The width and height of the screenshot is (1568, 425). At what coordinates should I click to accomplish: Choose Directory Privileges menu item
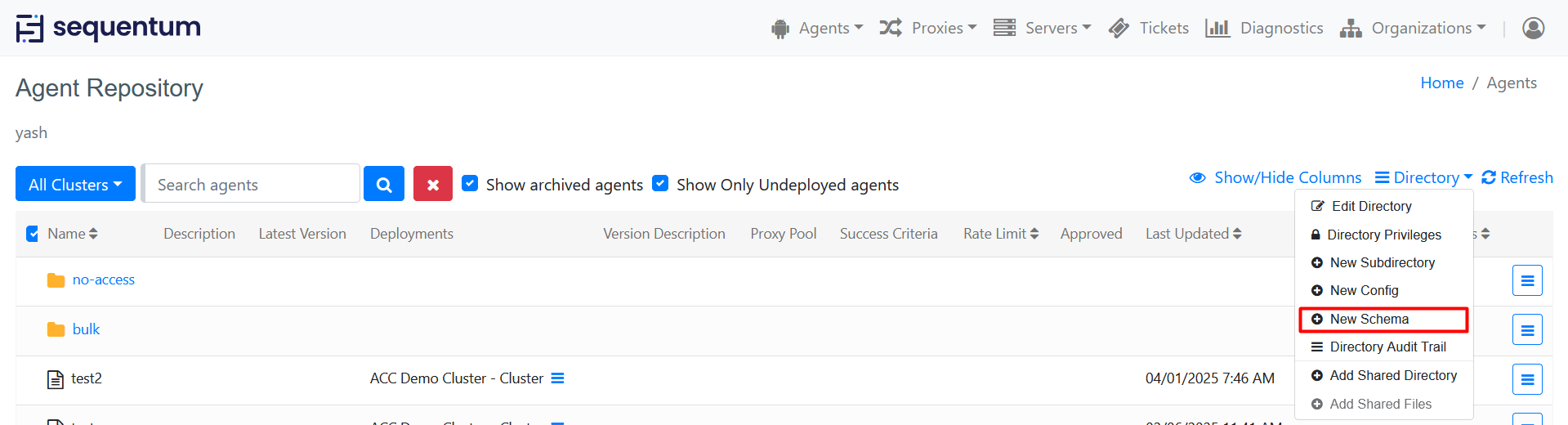tap(1383, 235)
